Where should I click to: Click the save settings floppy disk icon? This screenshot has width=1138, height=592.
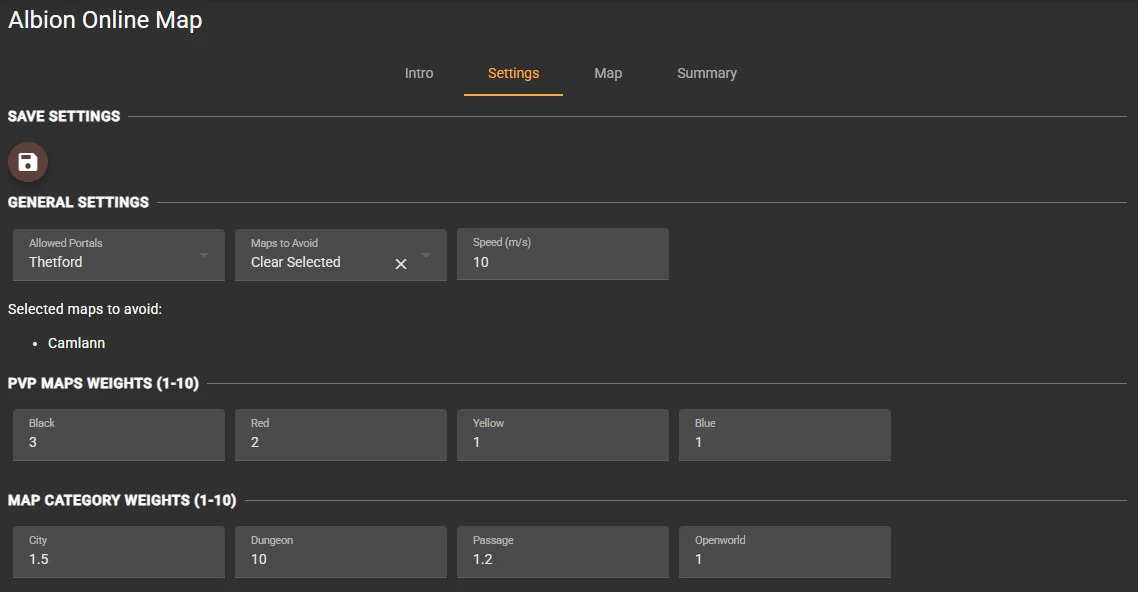click(28, 162)
